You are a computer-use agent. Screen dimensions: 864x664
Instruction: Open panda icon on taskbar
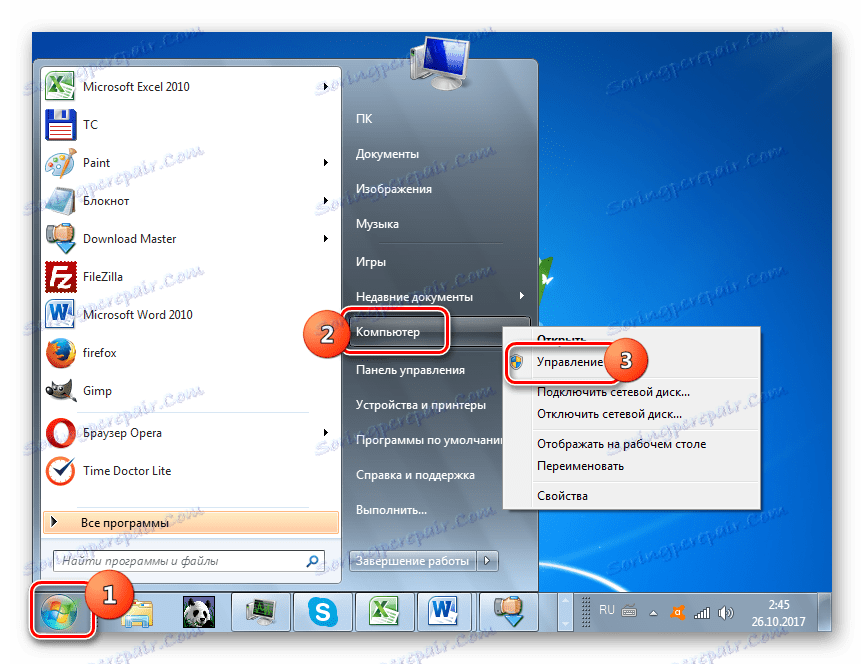pyautogui.click(x=198, y=612)
